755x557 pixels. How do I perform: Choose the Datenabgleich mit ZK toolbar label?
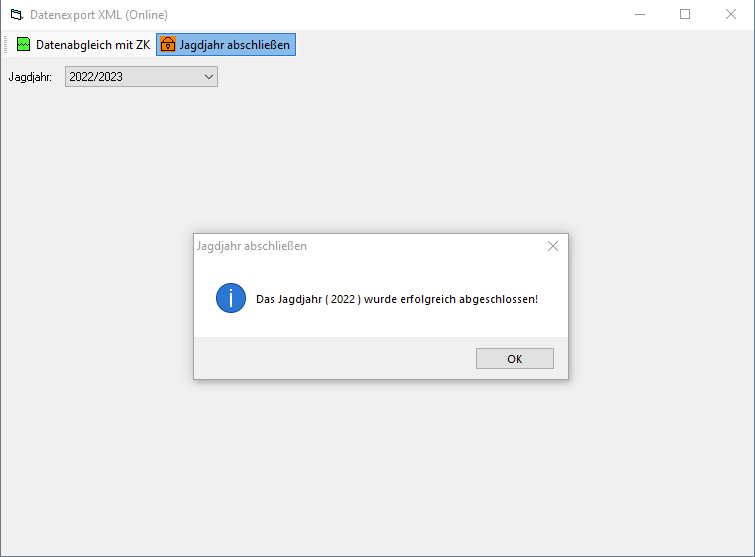93,45
